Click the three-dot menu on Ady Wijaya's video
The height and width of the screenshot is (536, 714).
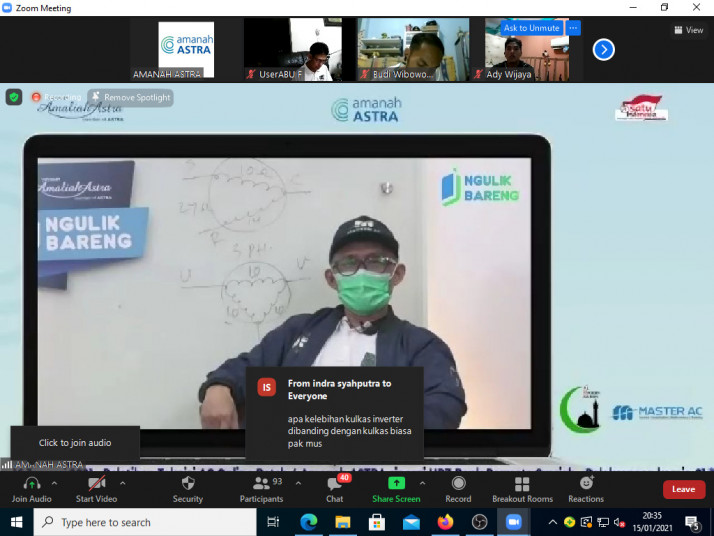pos(573,28)
